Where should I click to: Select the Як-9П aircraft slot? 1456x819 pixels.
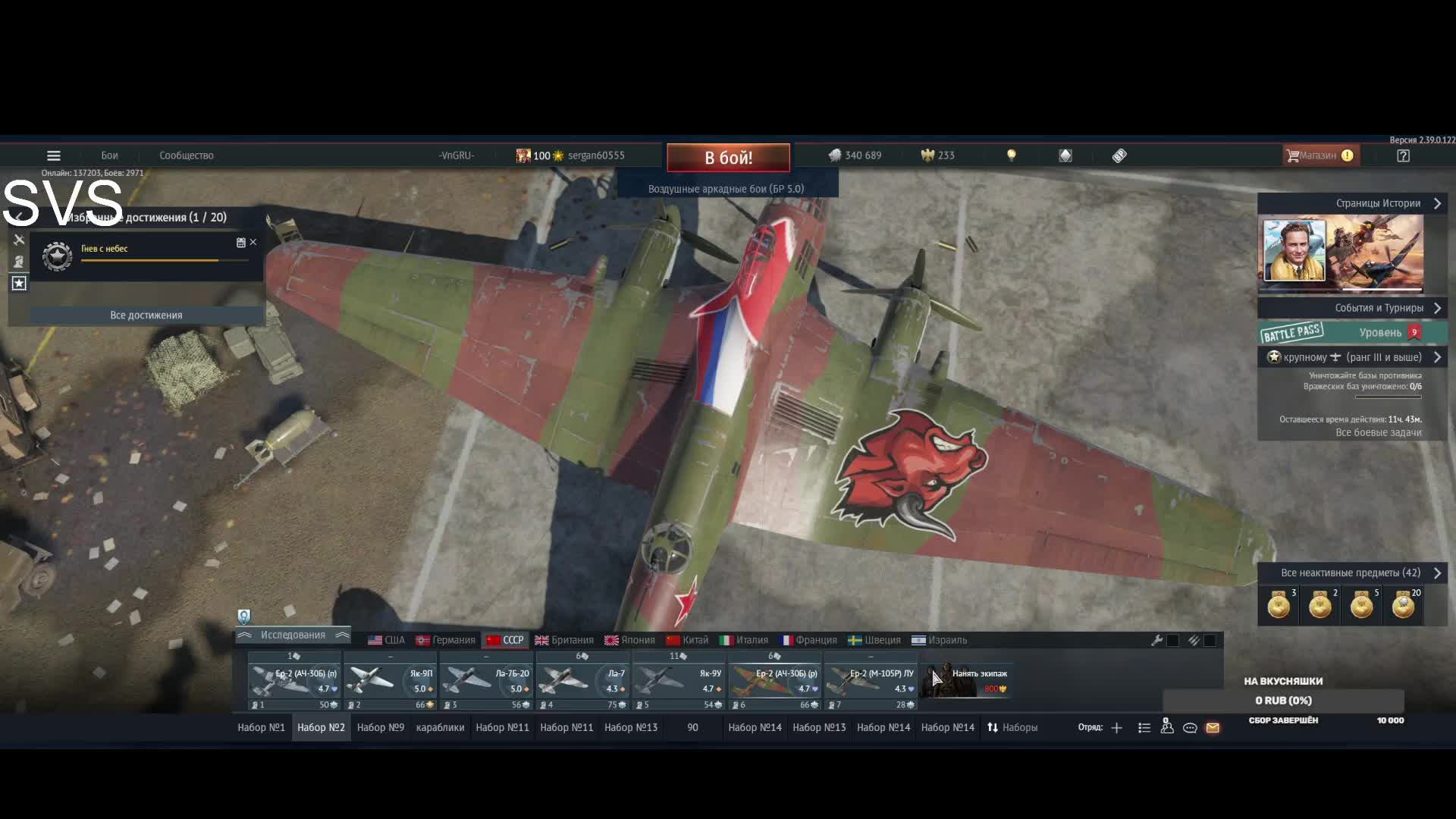coord(391,680)
